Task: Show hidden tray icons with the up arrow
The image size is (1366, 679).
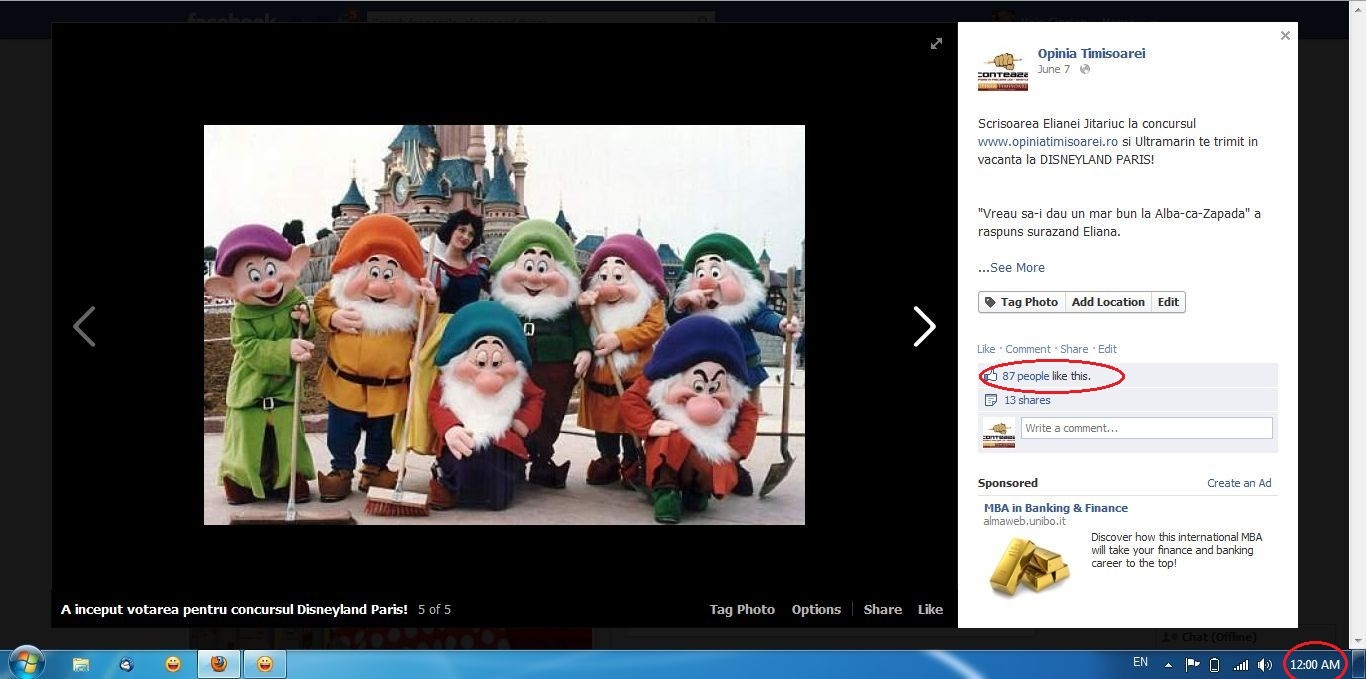Action: tap(1166, 664)
